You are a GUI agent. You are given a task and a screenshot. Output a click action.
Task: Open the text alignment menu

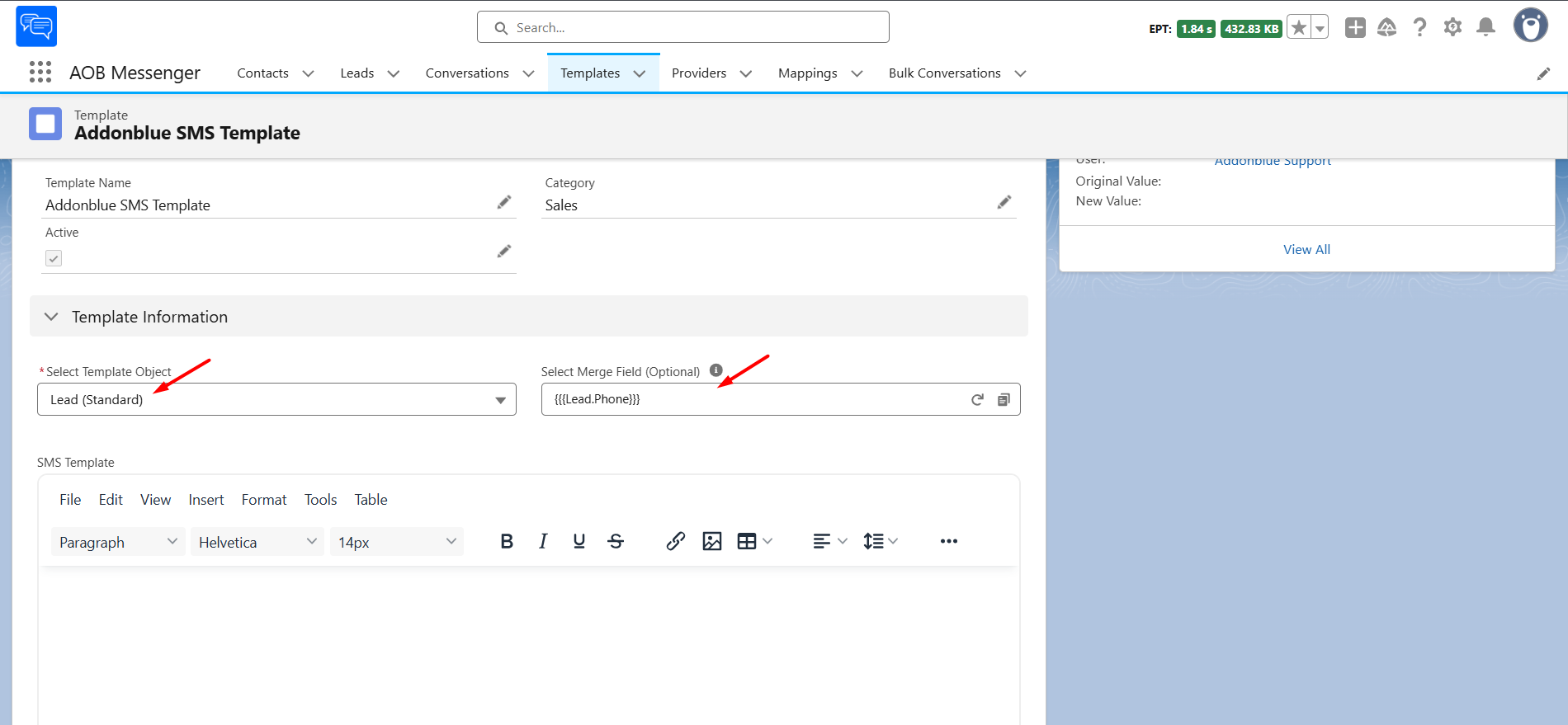[x=830, y=541]
